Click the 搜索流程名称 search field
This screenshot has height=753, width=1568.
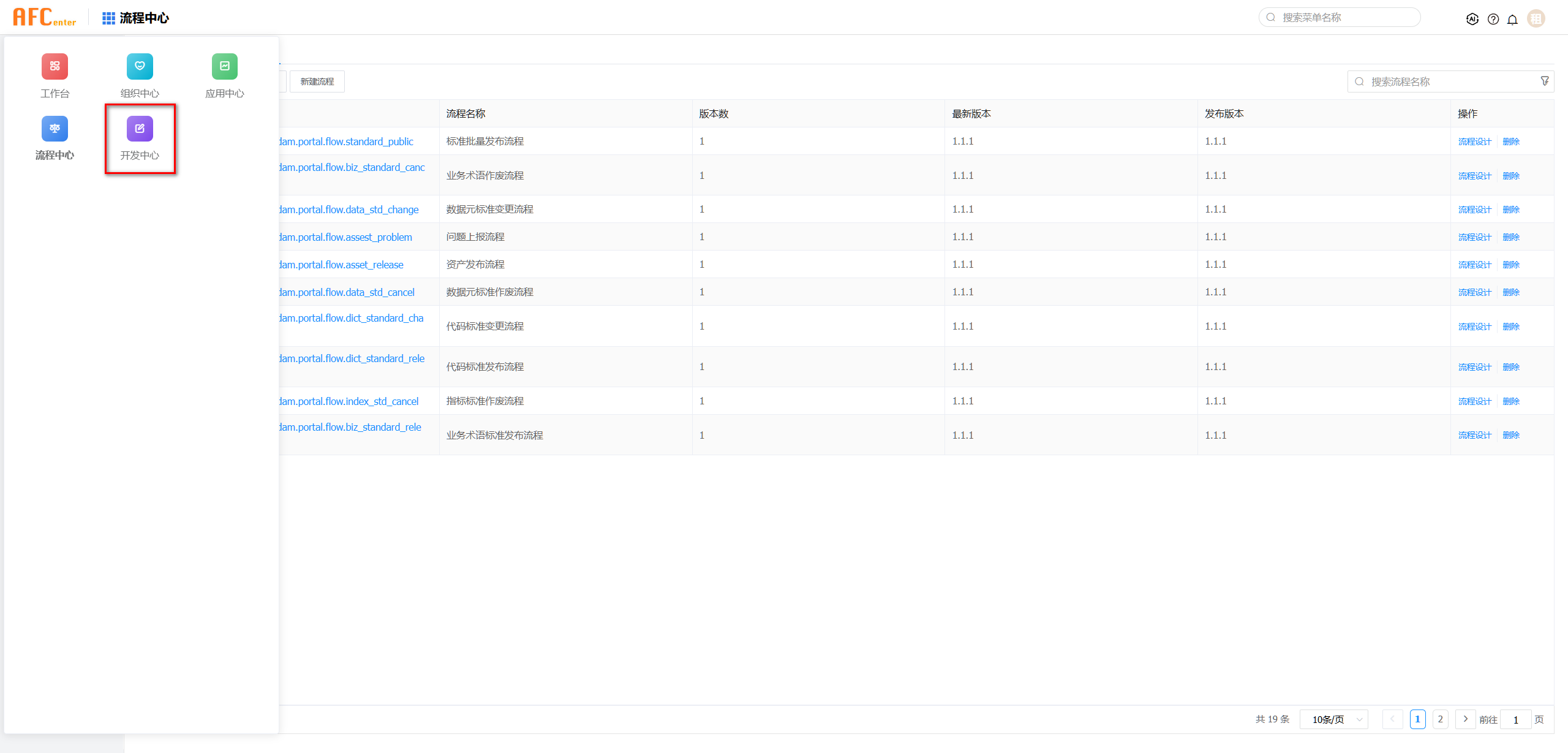[x=1445, y=81]
